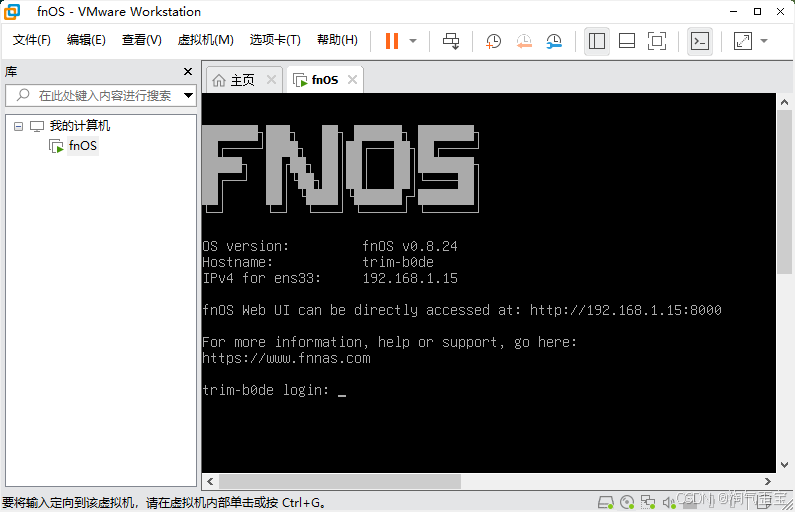Toggle the thumbnail bar view
The height and width of the screenshot is (512, 795).
(x=627, y=41)
